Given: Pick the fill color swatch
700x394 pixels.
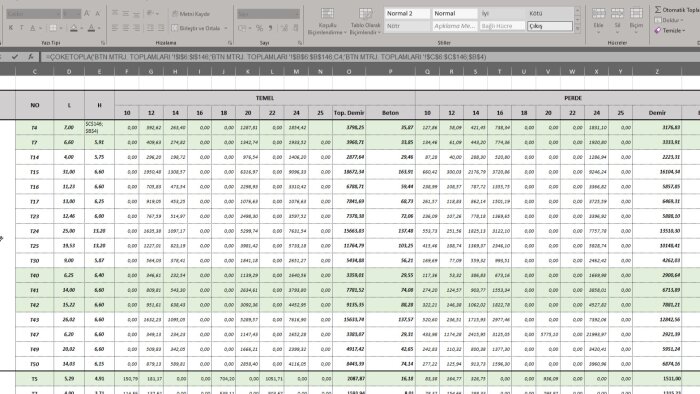Looking at the screenshot, I should coord(74,28).
